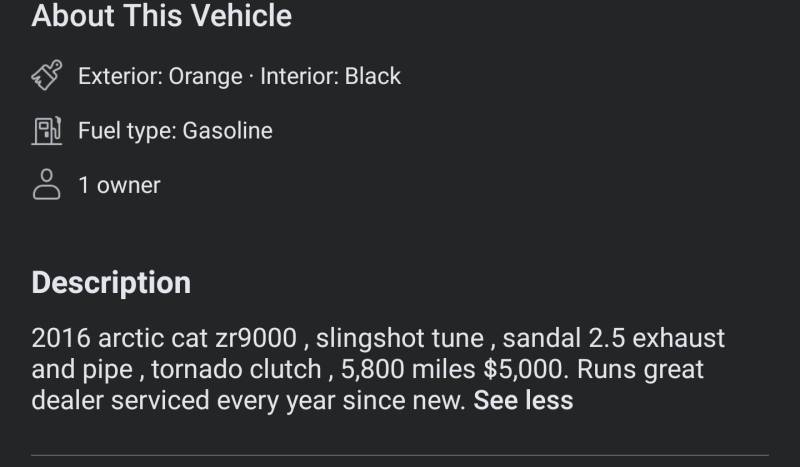The height and width of the screenshot is (467, 800).
Task: Click the Fuel type: Gasoline text
Action: 176,131
